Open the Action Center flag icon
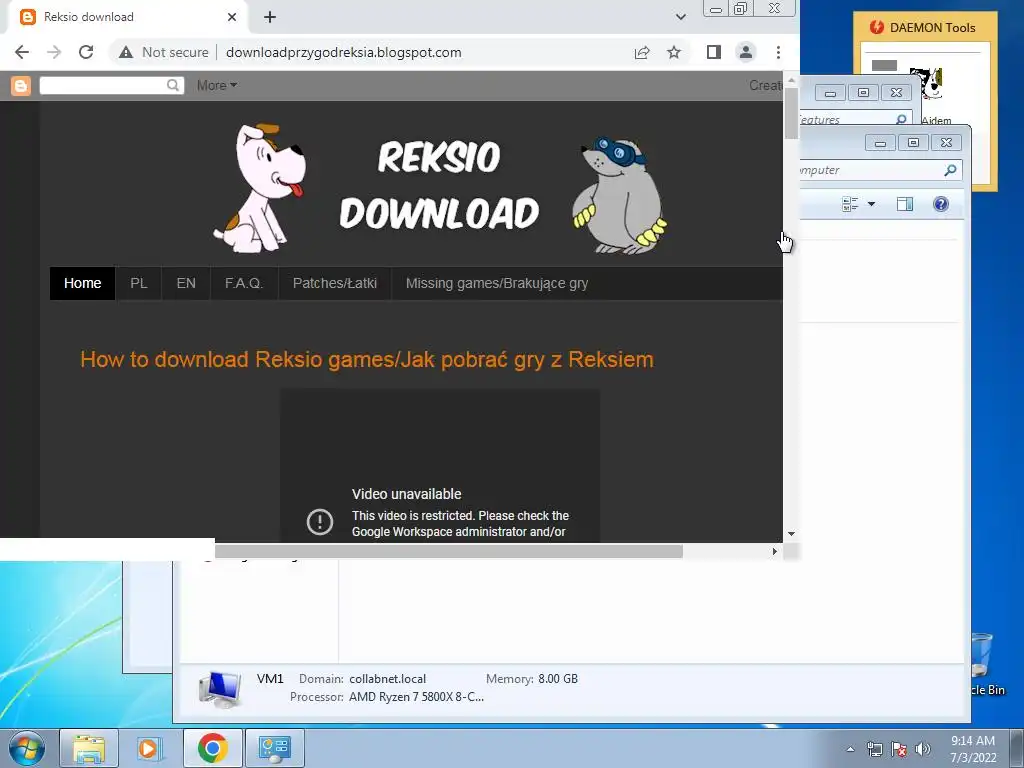 pyautogui.click(x=899, y=749)
